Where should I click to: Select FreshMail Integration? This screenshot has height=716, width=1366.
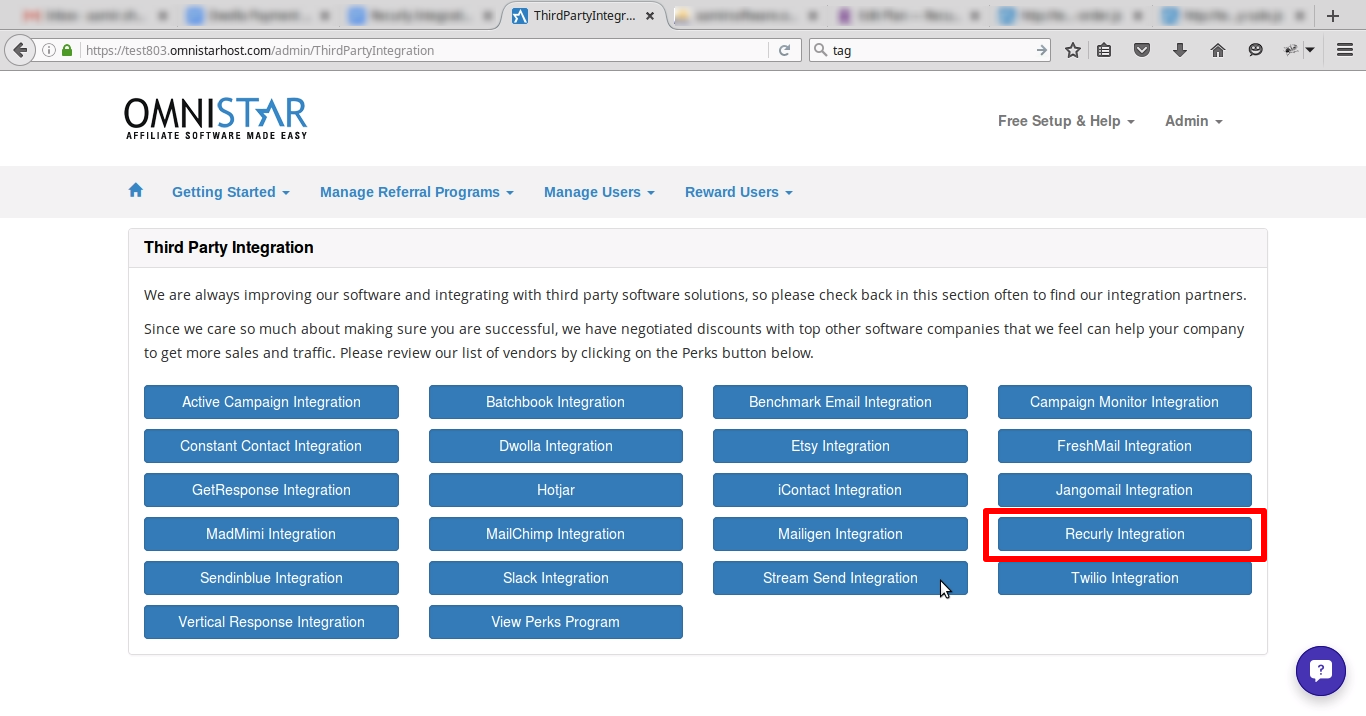tap(1125, 446)
